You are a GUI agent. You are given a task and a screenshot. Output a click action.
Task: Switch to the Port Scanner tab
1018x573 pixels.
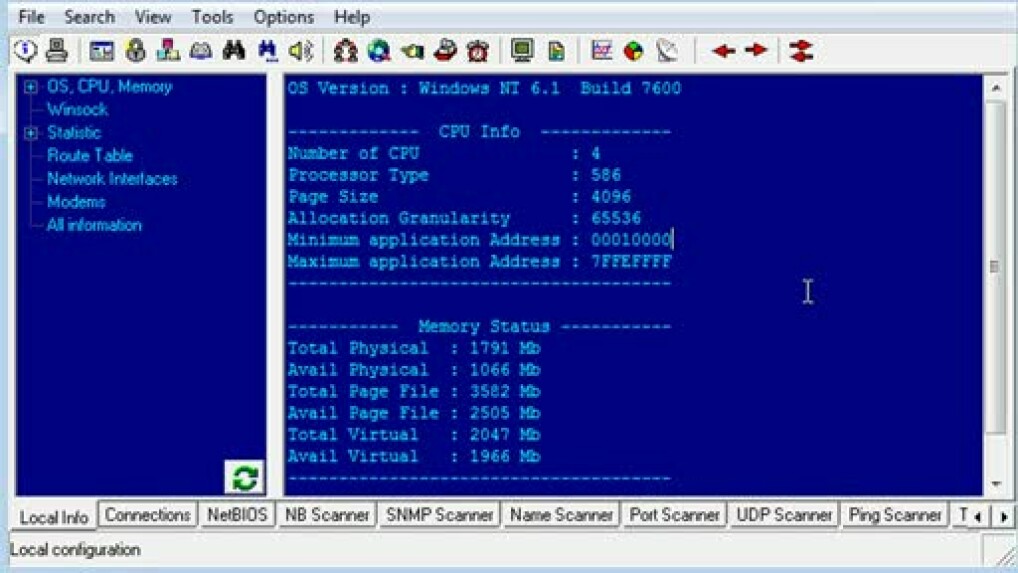pos(674,515)
